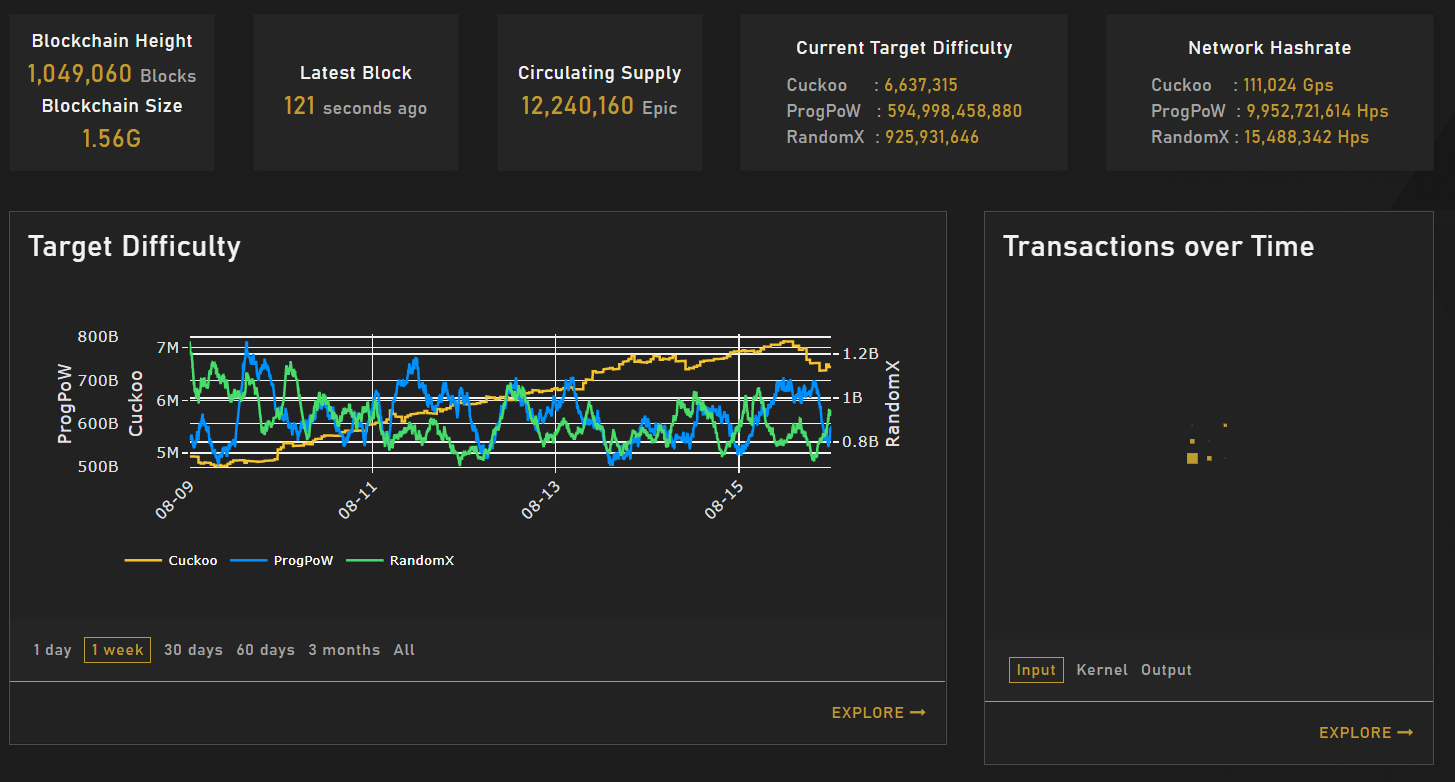This screenshot has width=1455, height=782.
Task: Click the 08-11 date axis label
Action: (x=356, y=499)
